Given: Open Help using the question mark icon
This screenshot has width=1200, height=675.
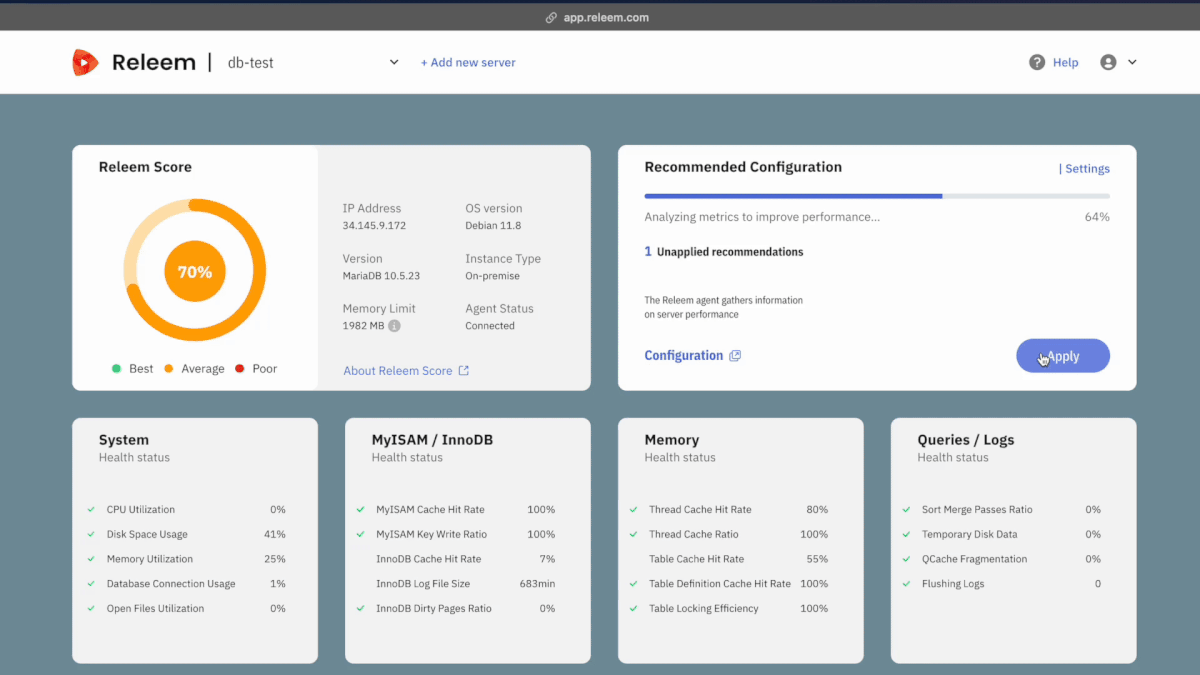Looking at the screenshot, I should point(1037,62).
